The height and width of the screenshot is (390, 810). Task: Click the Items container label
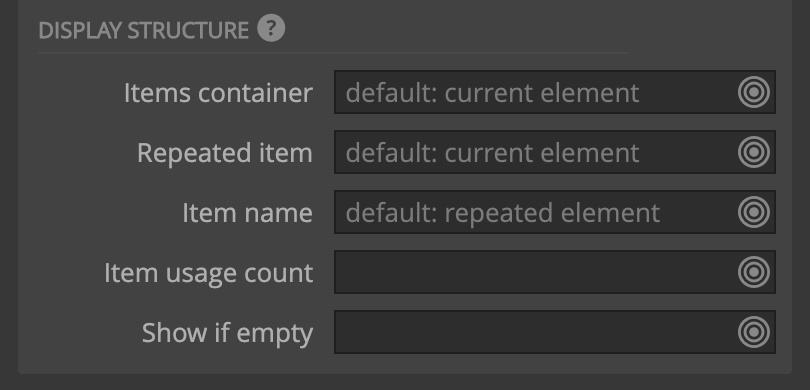coord(218,93)
